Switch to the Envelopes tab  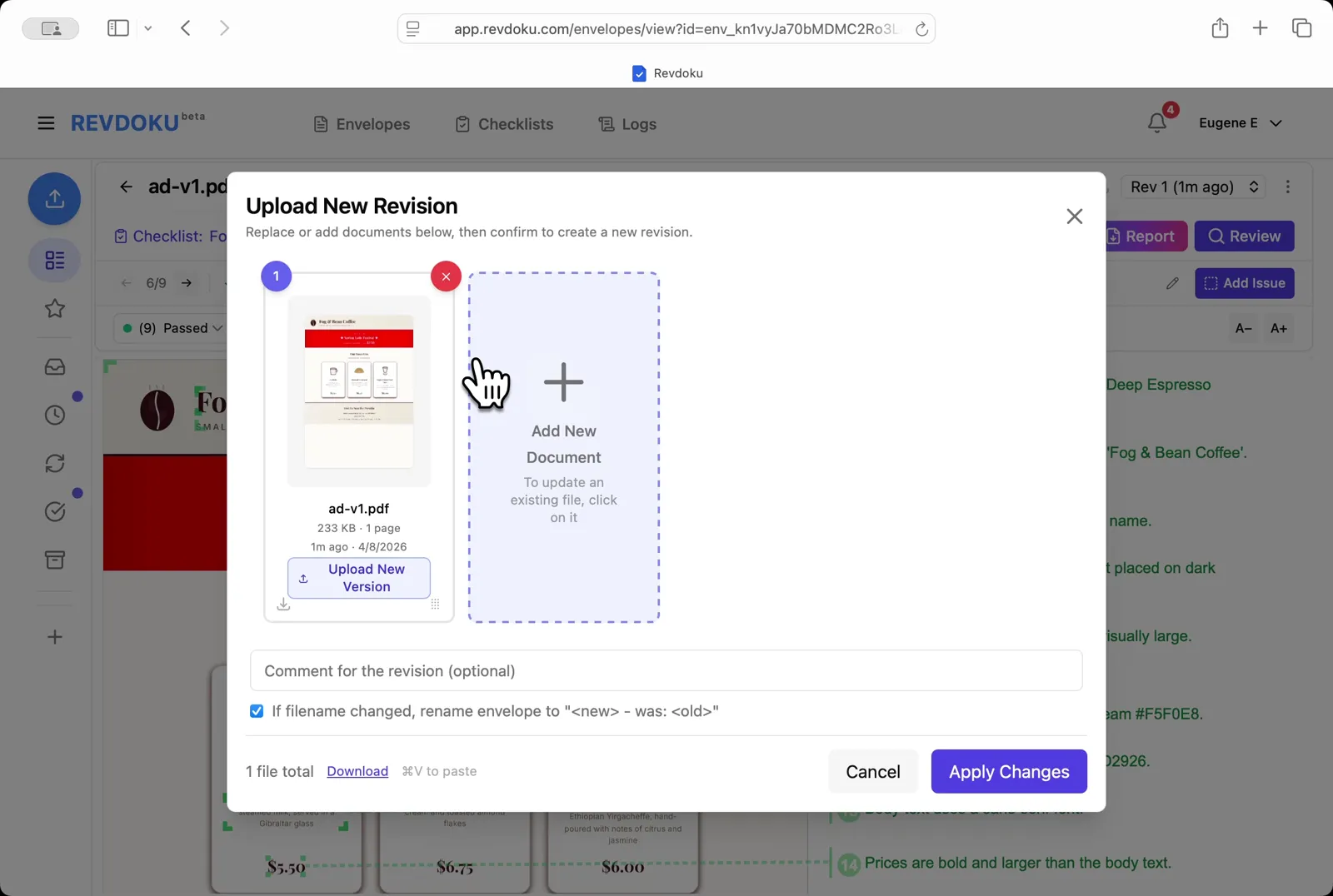tap(362, 123)
